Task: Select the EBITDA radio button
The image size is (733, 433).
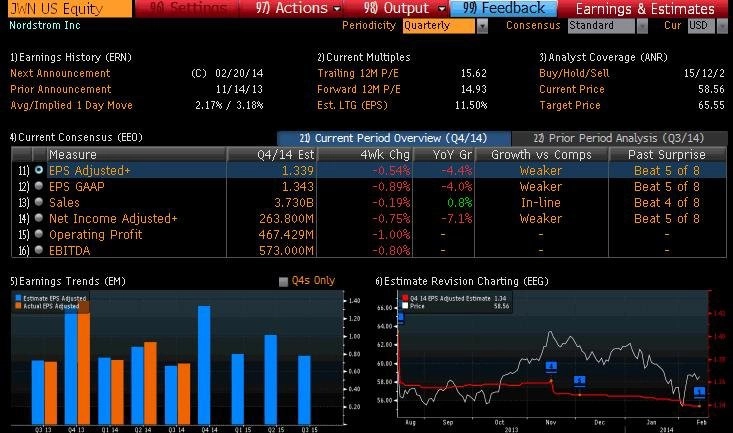Action: tap(39, 250)
